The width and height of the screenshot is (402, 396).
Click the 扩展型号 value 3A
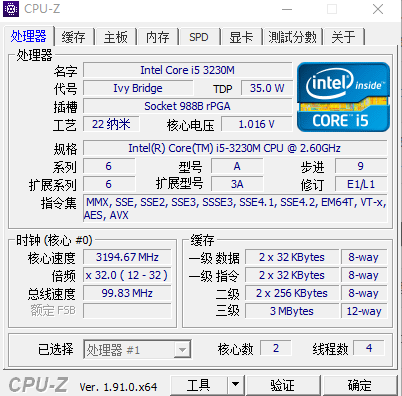pos(237,184)
